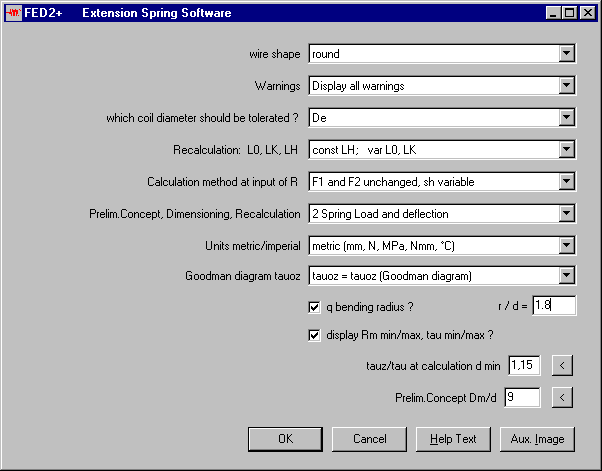This screenshot has width=602, height=471.
Task: Open Calculation method at input of R dropdown
Action: (567, 182)
